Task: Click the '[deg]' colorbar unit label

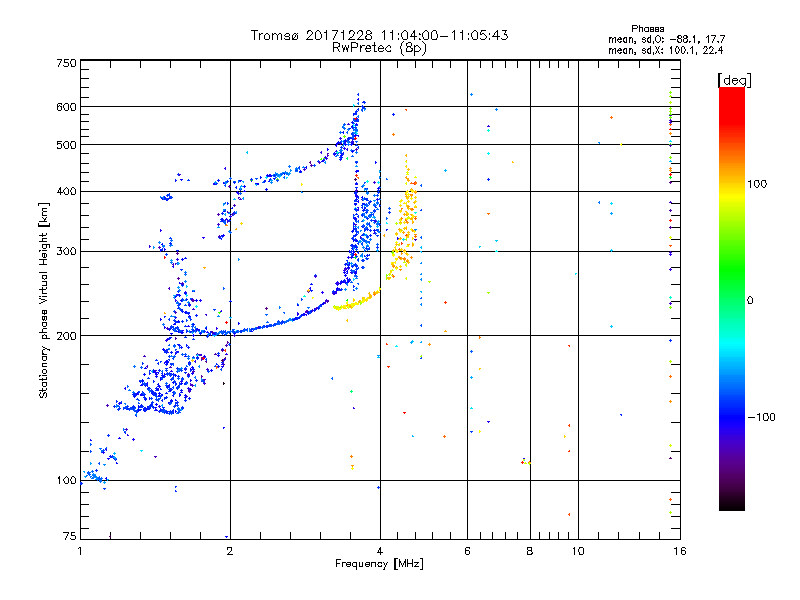Action: (x=734, y=80)
